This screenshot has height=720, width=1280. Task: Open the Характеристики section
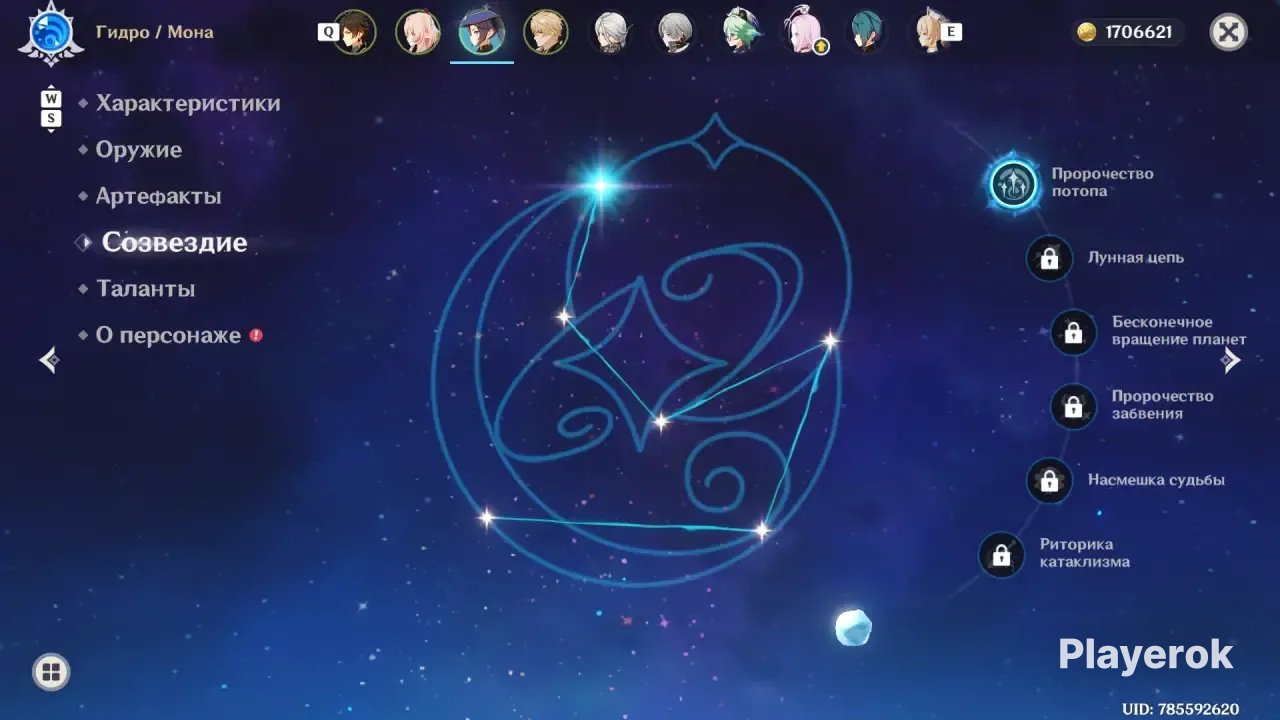pos(188,103)
